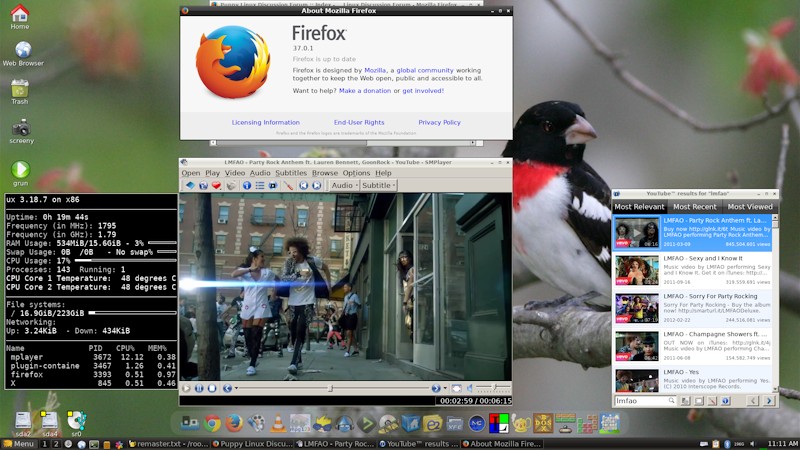Screen dimensions: 800x450
Task: Select Most Relevant tab in YouTube results
Action: [639, 207]
